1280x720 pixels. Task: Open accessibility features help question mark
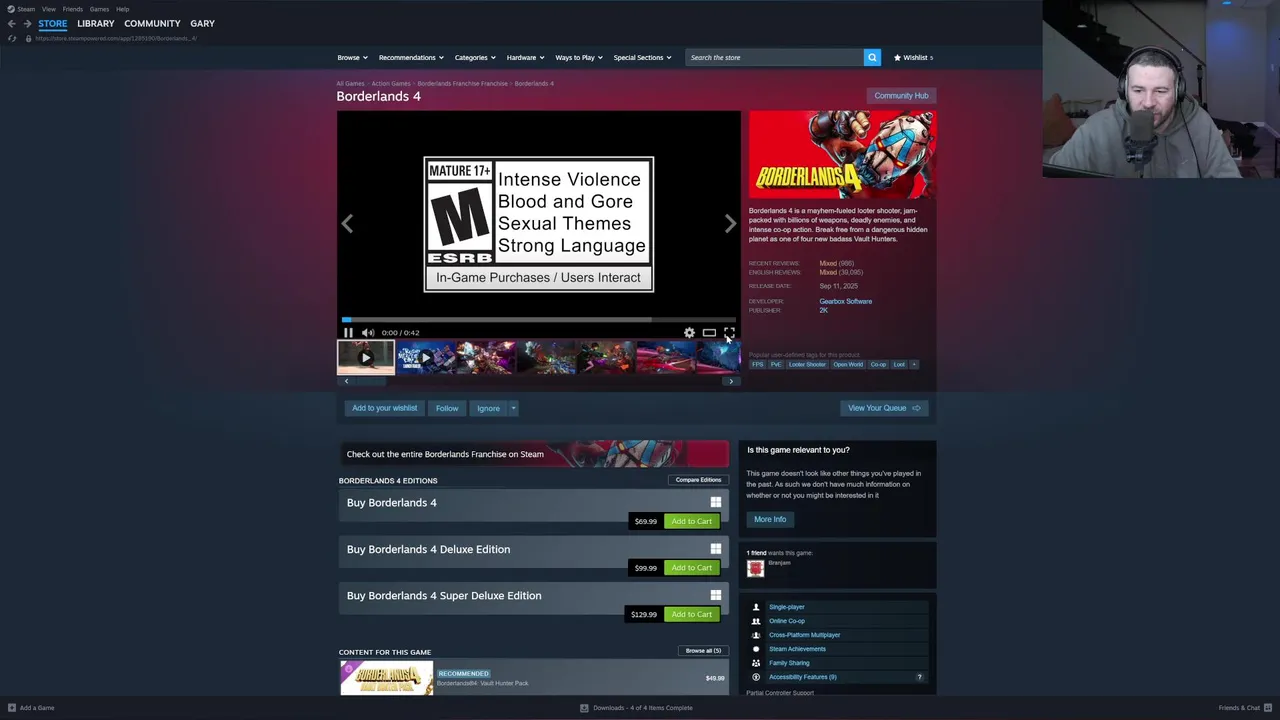919,677
